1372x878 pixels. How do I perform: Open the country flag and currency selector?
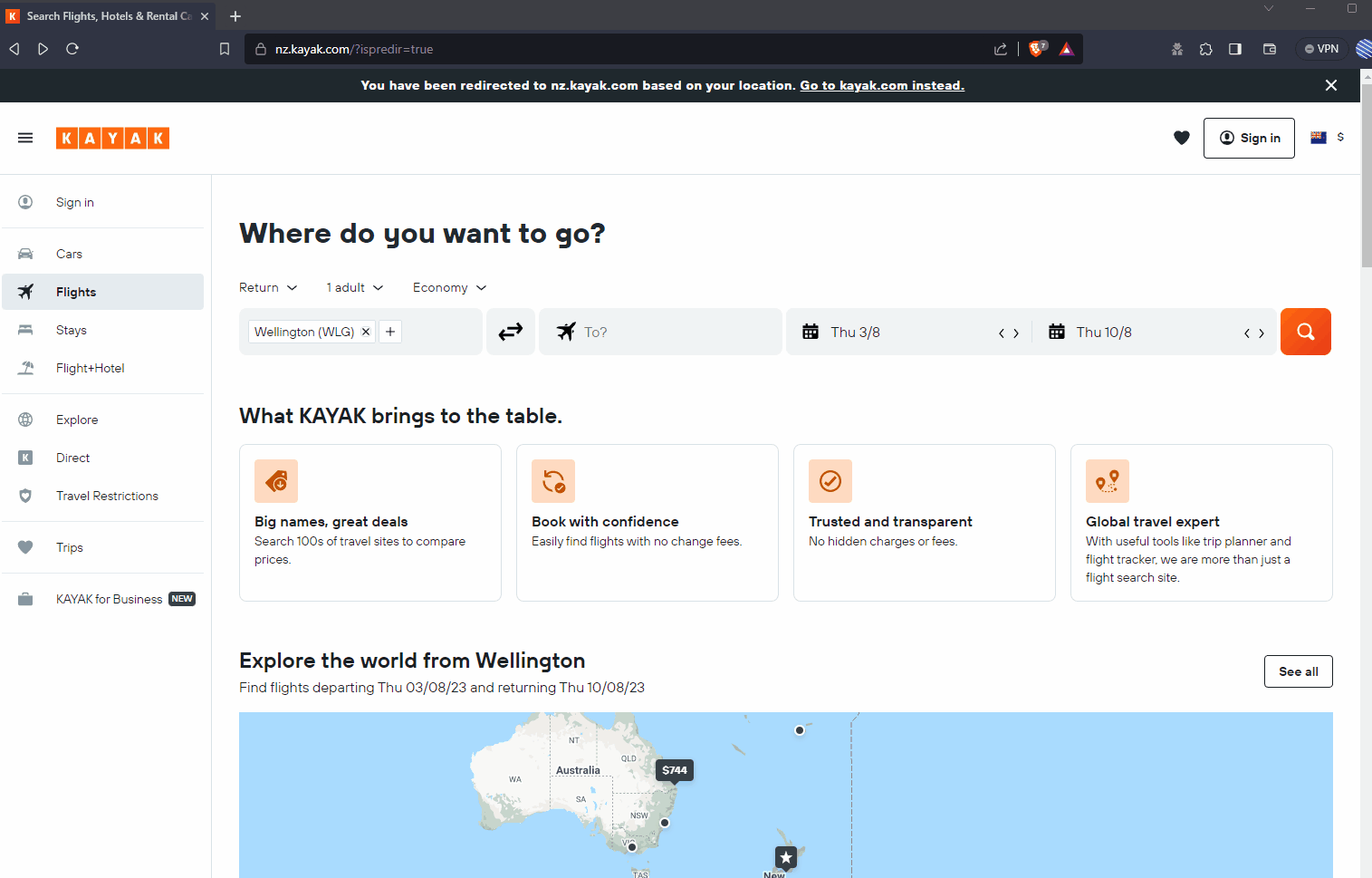coord(1327,138)
